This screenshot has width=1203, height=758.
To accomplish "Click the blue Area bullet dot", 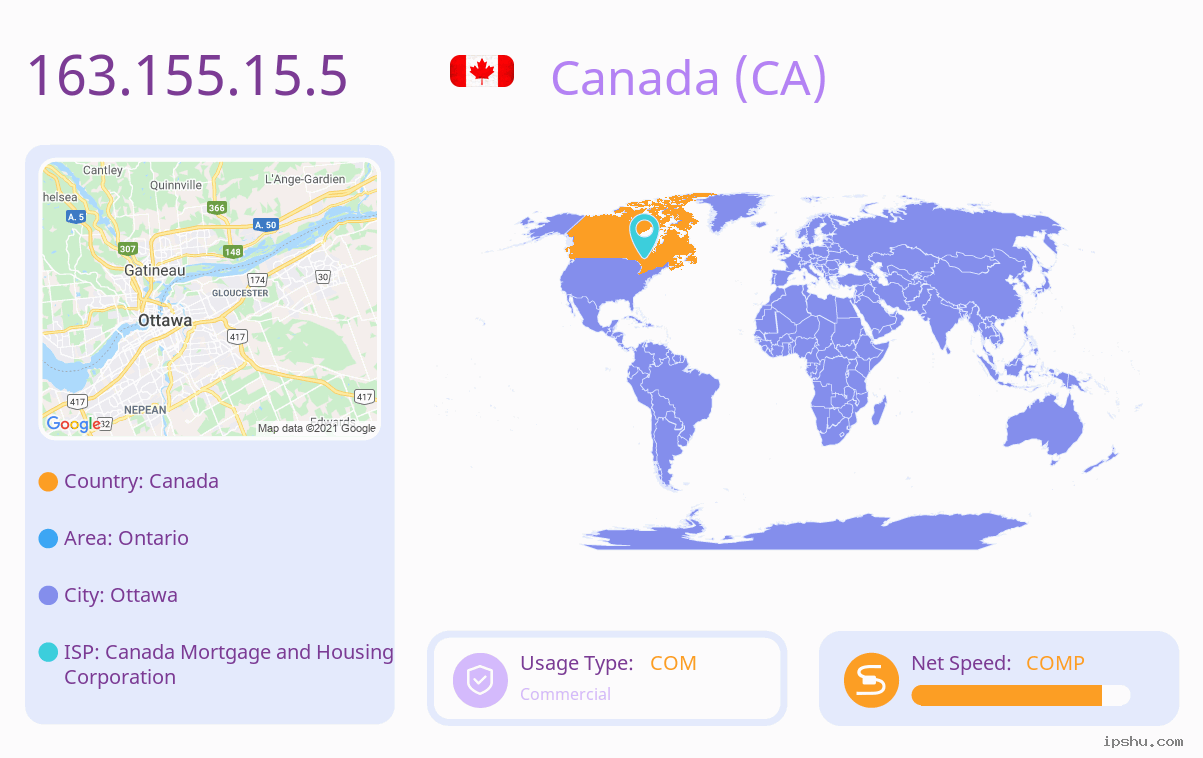I will (x=48, y=539).
